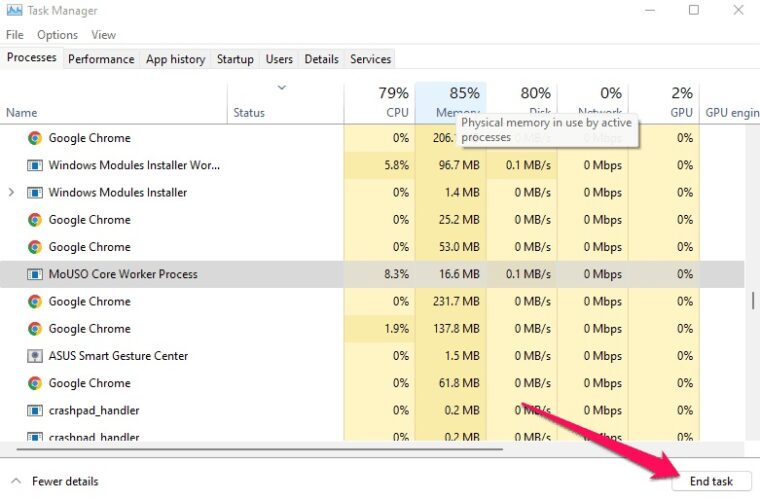Click Chrome icon in the 25.2 MB row
The width and height of the screenshot is (760, 500).
click(34, 220)
